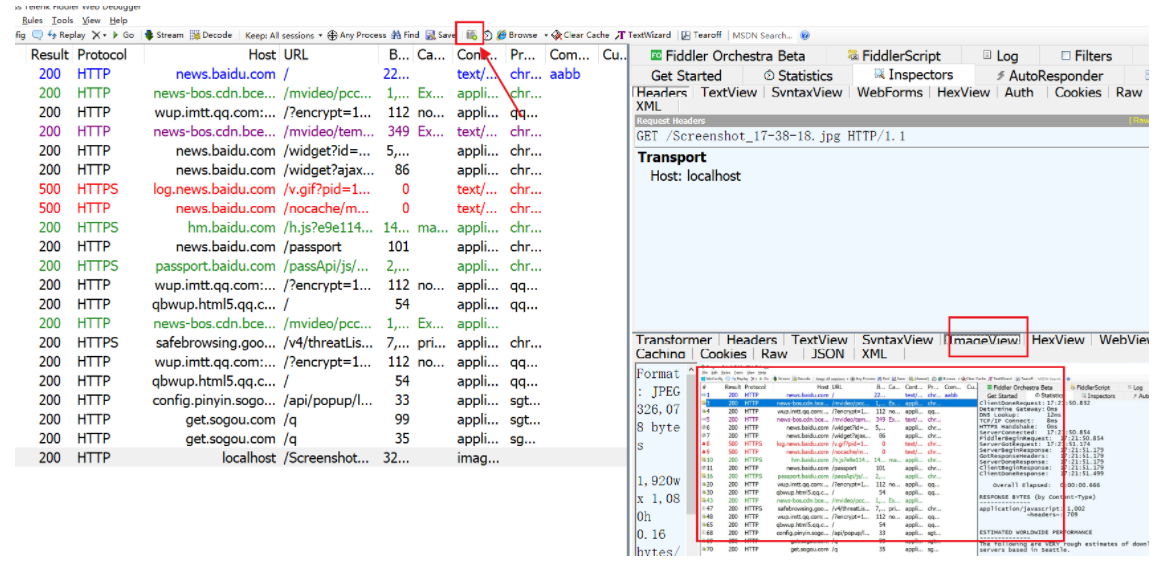Click the Tearoff toolbar button
Viewport: 1164px width, 566px height.
point(701,35)
